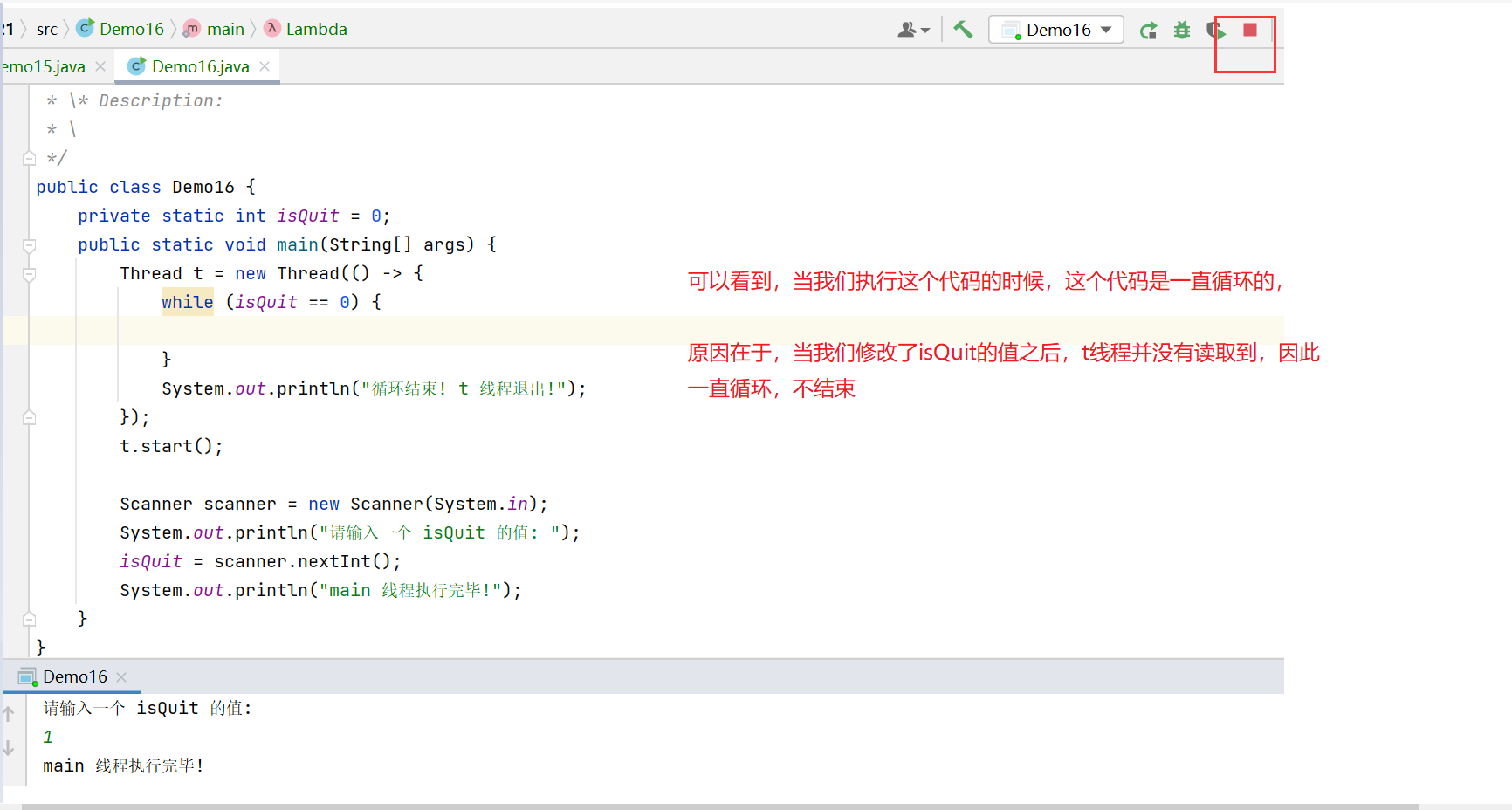
Task: Open the user account icon dropdown
Action: coord(913,30)
